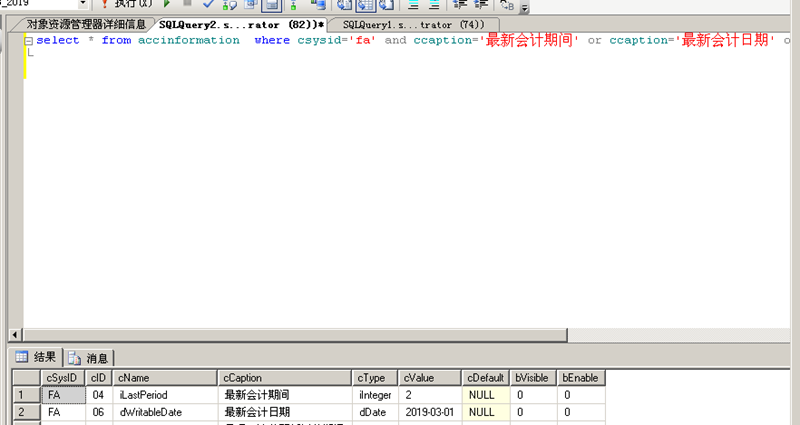The image size is (800, 425).
Task: Click the bVisible column header
Action: click(533, 378)
